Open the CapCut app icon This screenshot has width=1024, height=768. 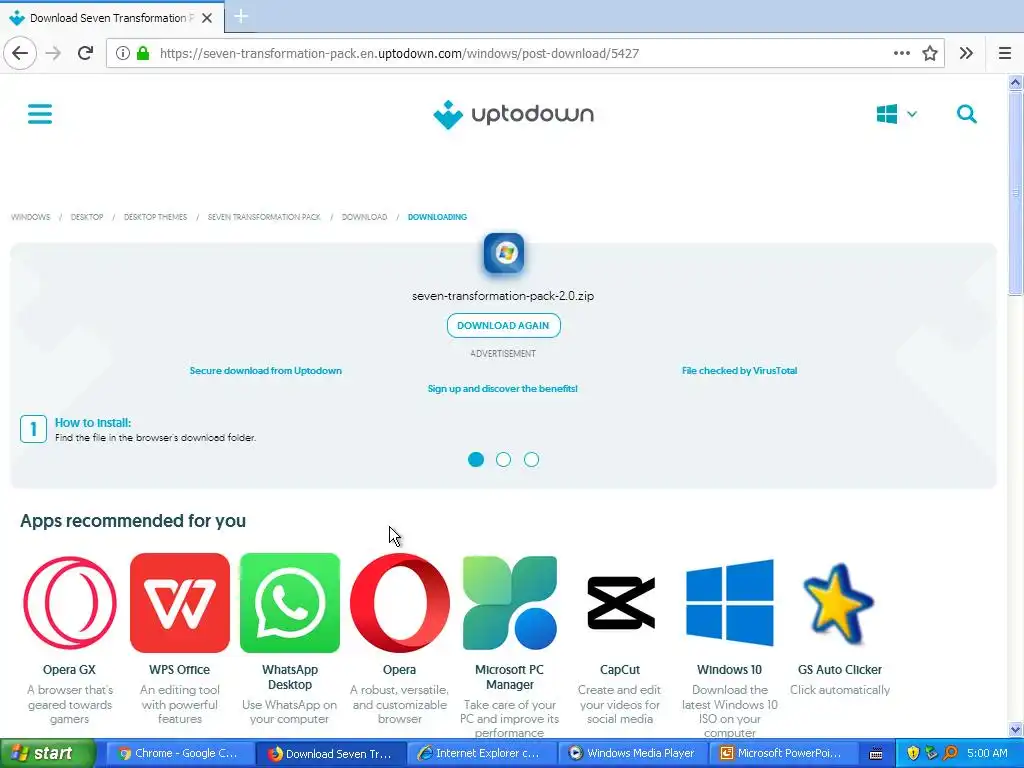coord(620,603)
